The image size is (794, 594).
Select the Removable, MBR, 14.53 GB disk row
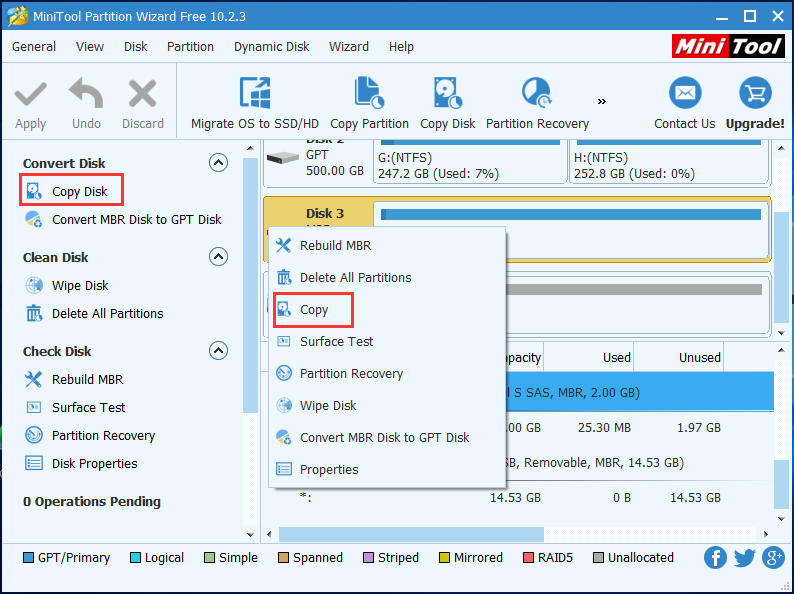[x=640, y=462]
